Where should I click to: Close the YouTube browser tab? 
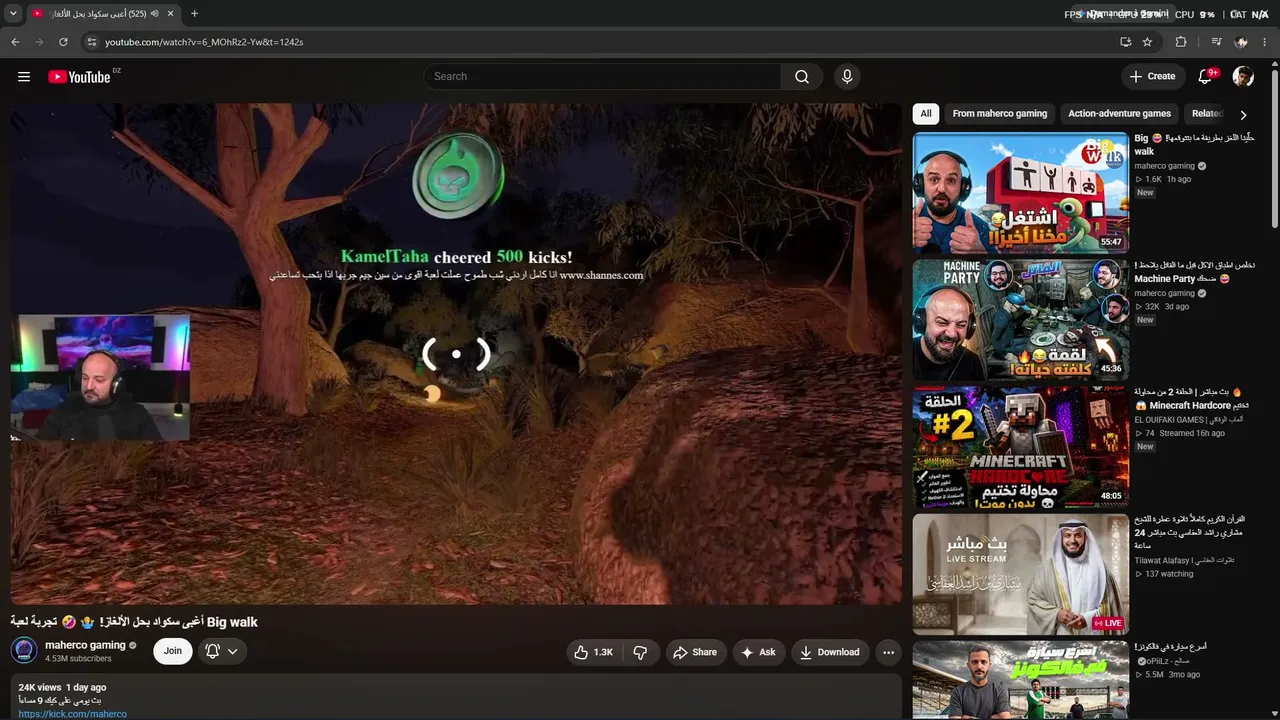(x=170, y=14)
